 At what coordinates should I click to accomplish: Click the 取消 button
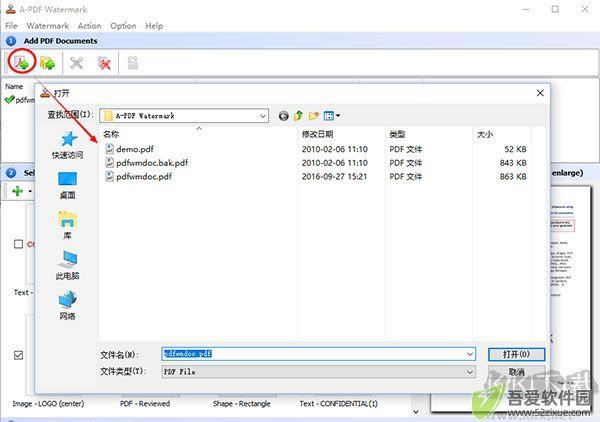[517, 371]
